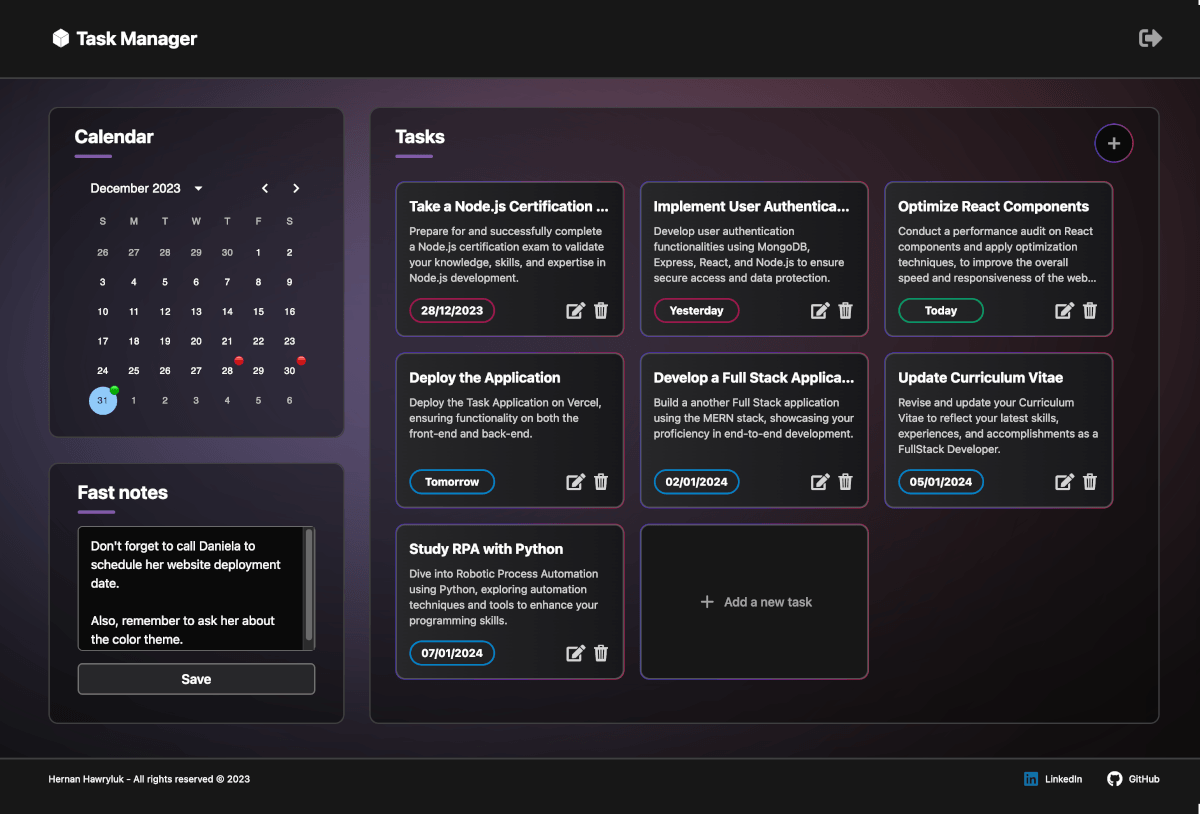
Task: Go to next month in calendar
Action: click(x=296, y=189)
